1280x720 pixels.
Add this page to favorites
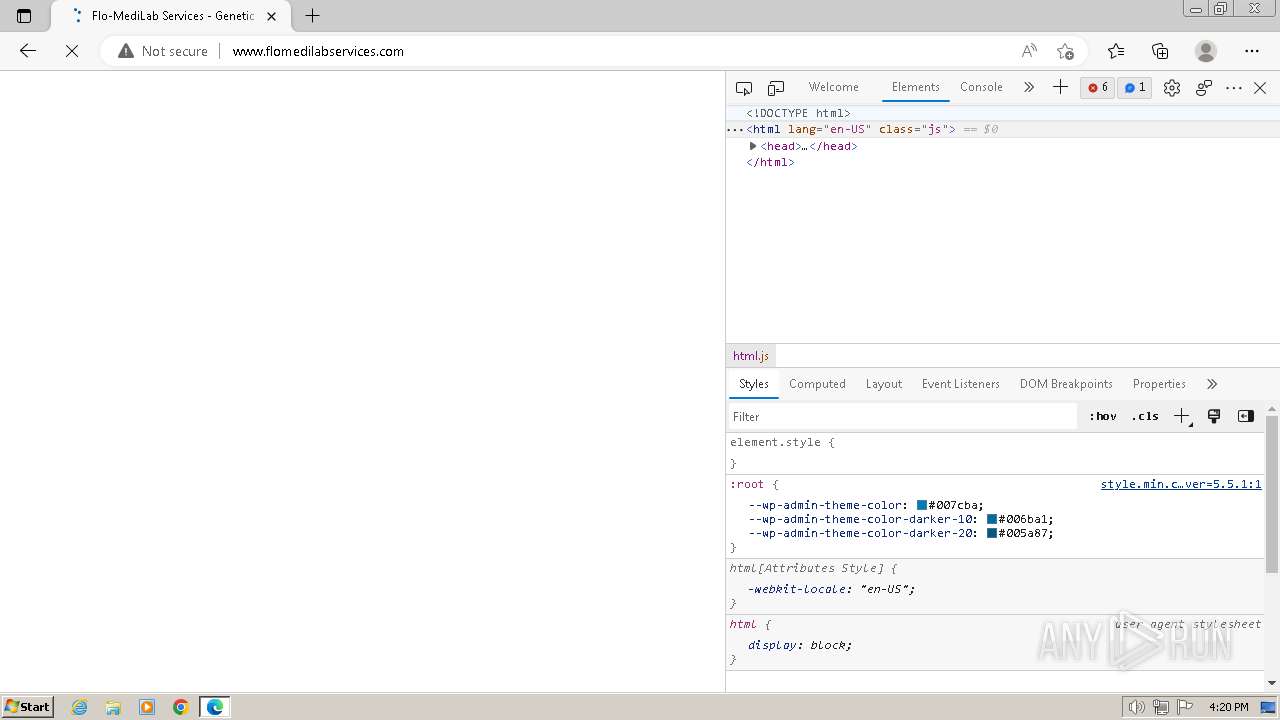(x=1065, y=51)
